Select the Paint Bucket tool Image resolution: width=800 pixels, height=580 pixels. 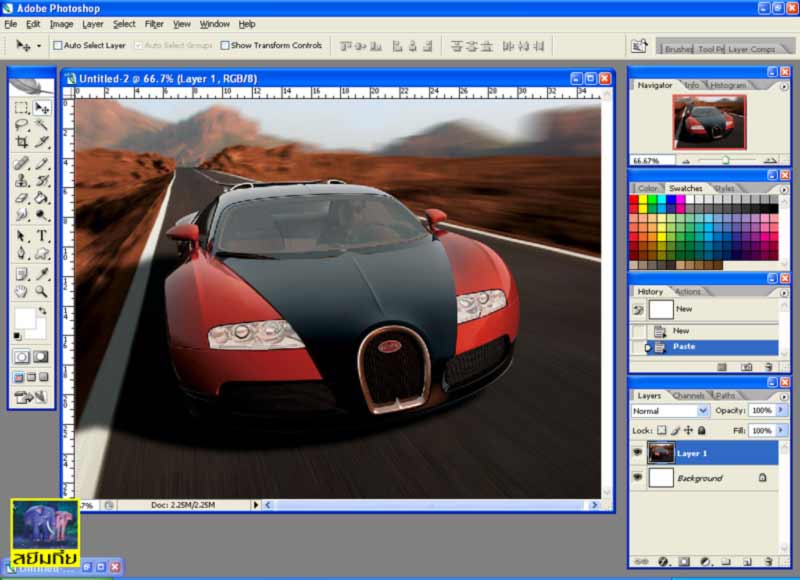[x=41, y=197]
